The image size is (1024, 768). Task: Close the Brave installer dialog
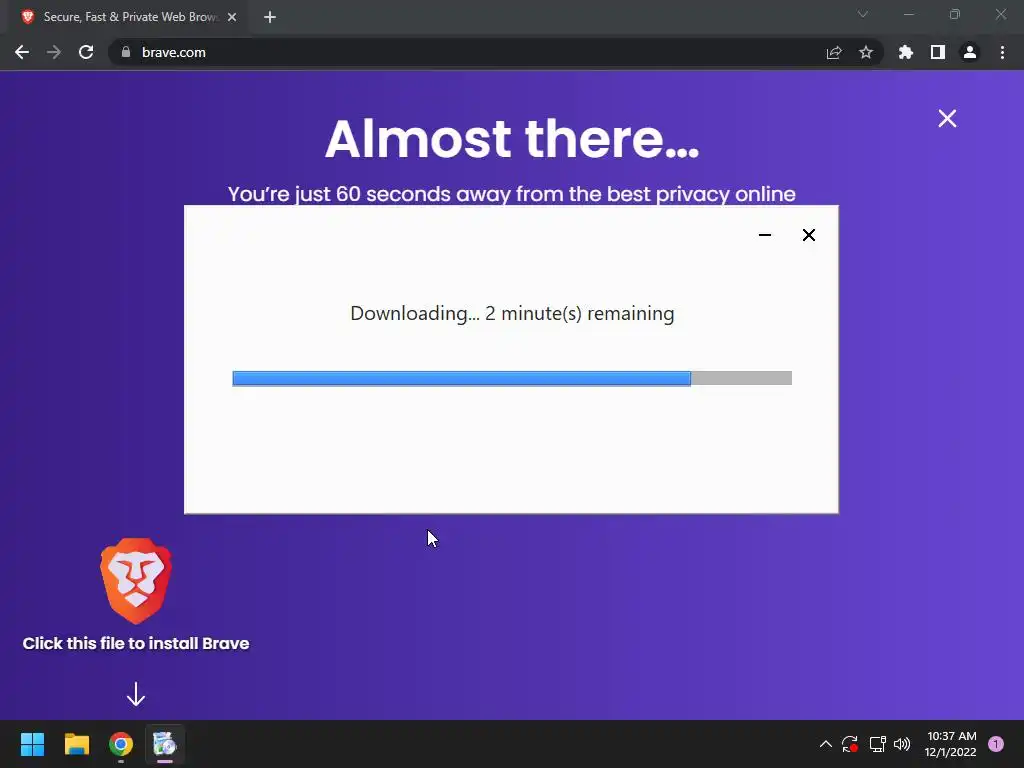808,235
